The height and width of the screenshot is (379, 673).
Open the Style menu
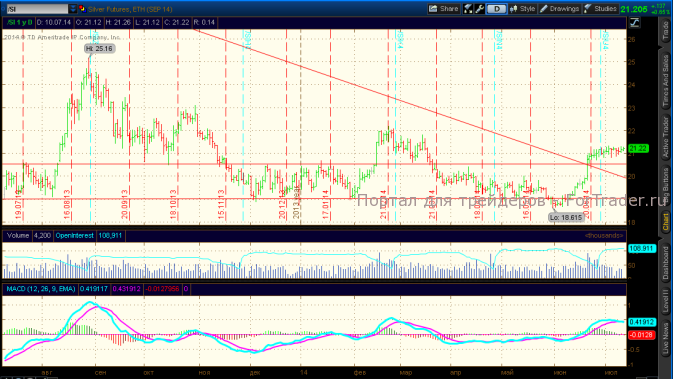tap(522, 9)
